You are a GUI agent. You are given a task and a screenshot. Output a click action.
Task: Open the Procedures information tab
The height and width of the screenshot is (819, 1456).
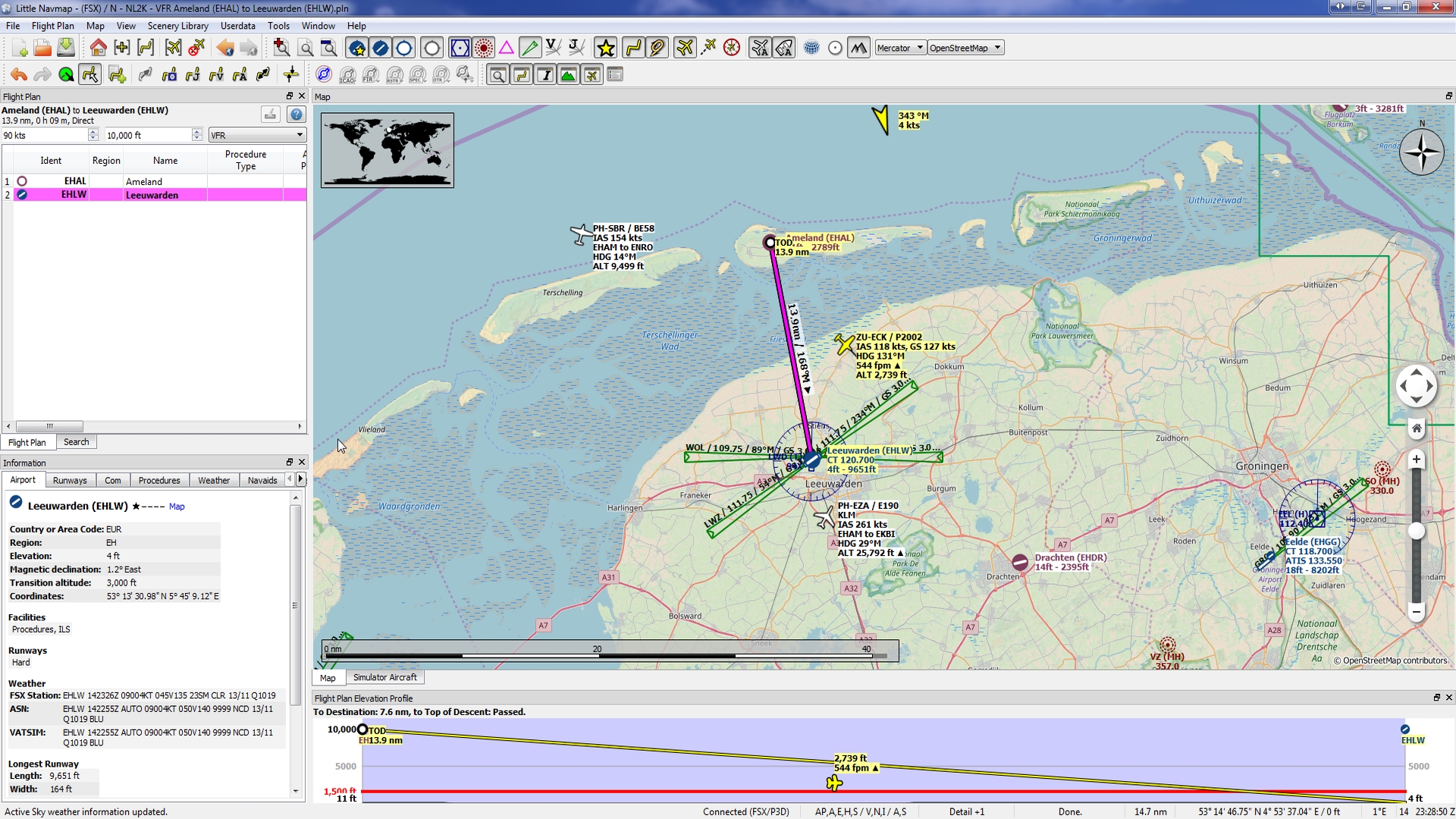pyautogui.click(x=159, y=480)
